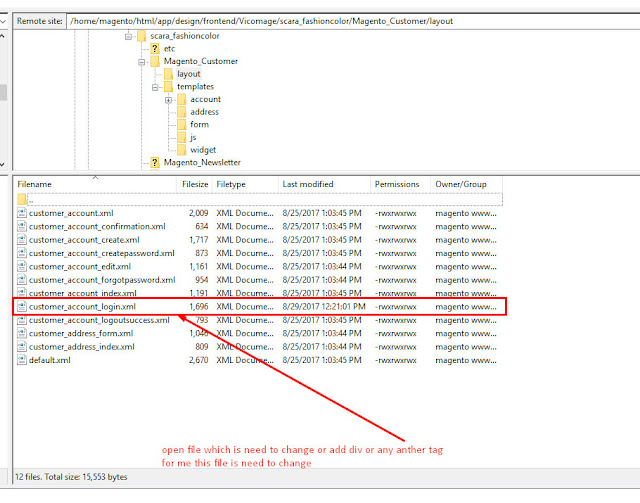
Task: Click the left pane scrollbar thumb
Action: (3, 92)
